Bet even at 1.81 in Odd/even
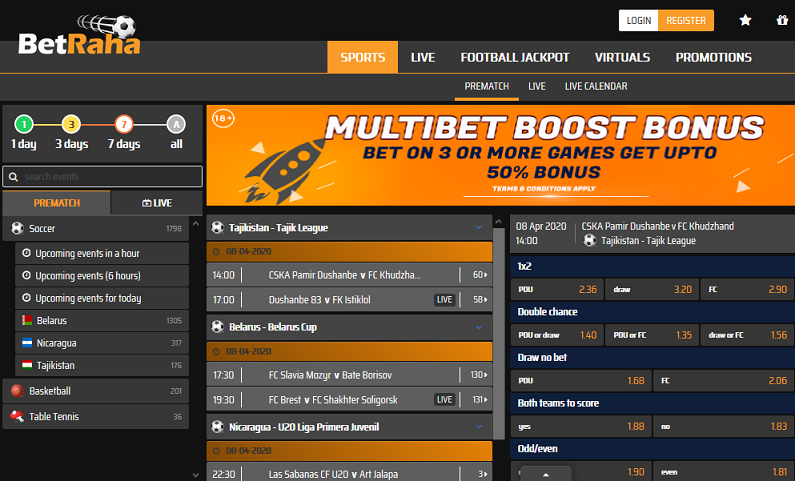Screen dimensions: 795x481 (724, 472)
